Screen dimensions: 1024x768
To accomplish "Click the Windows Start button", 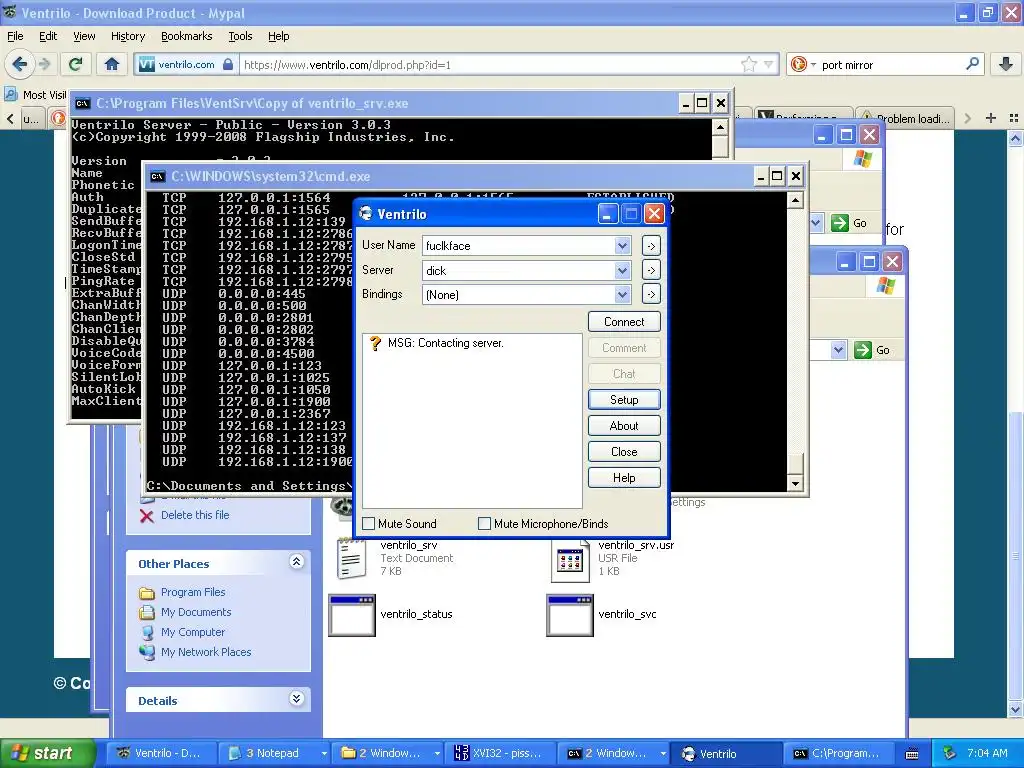I will [x=46, y=753].
